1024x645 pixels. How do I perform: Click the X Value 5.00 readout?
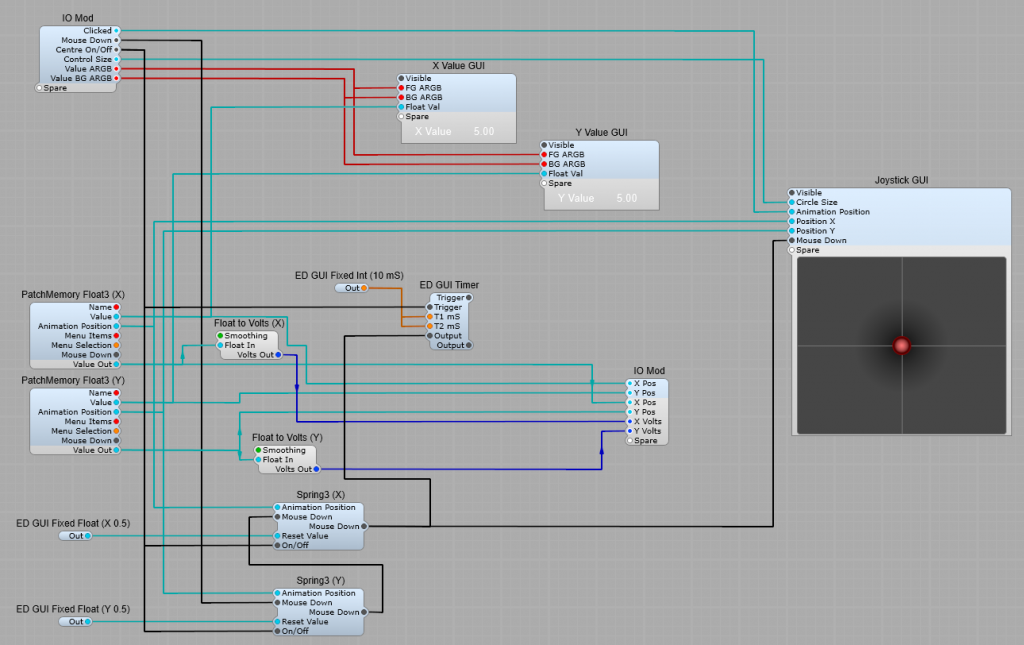click(x=455, y=131)
